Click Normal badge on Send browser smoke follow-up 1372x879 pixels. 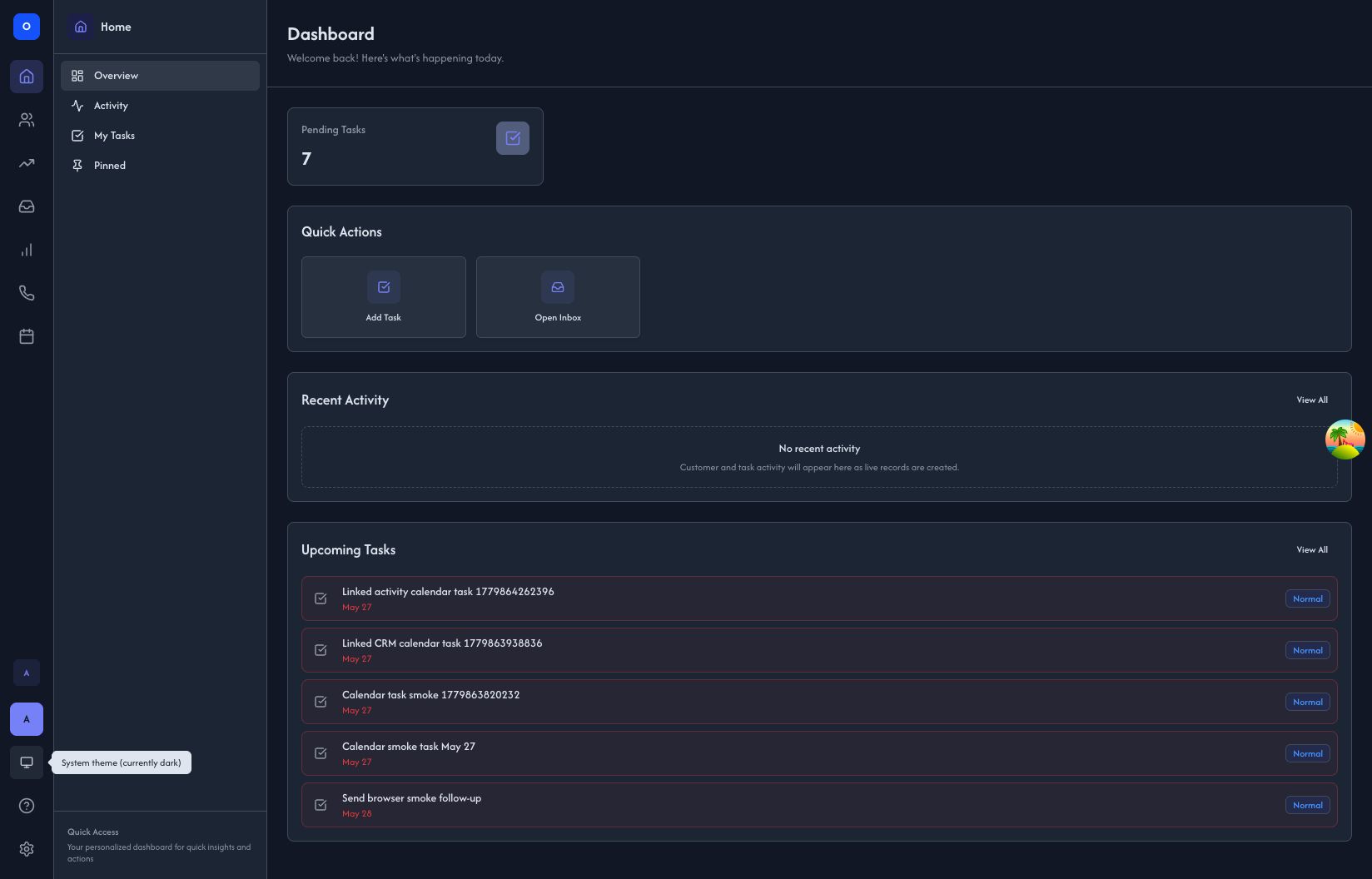[x=1308, y=806]
